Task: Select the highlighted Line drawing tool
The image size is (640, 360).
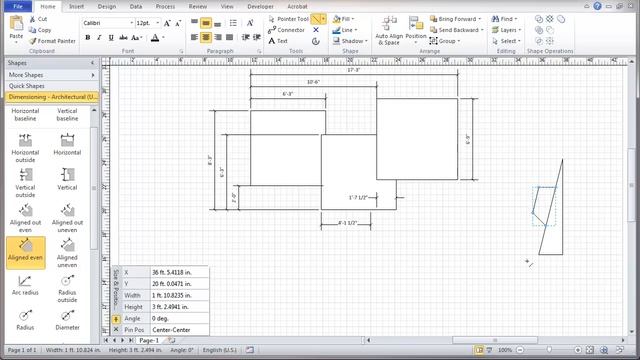Action: tap(316, 19)
